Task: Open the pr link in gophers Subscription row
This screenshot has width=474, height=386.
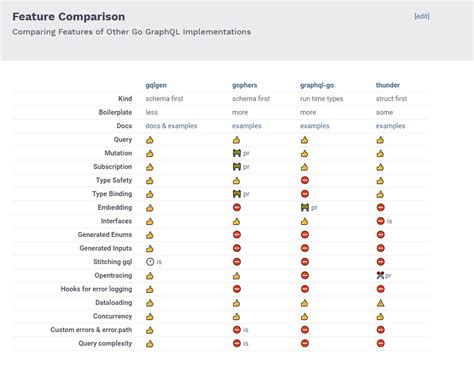Action: tap(246, 167)
